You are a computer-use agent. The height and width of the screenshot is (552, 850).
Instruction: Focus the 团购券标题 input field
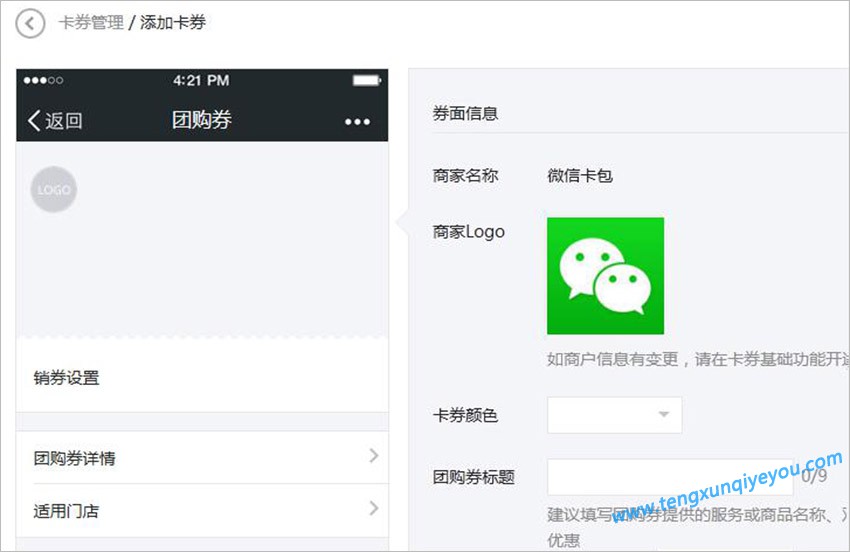click(x=670, y=477)
